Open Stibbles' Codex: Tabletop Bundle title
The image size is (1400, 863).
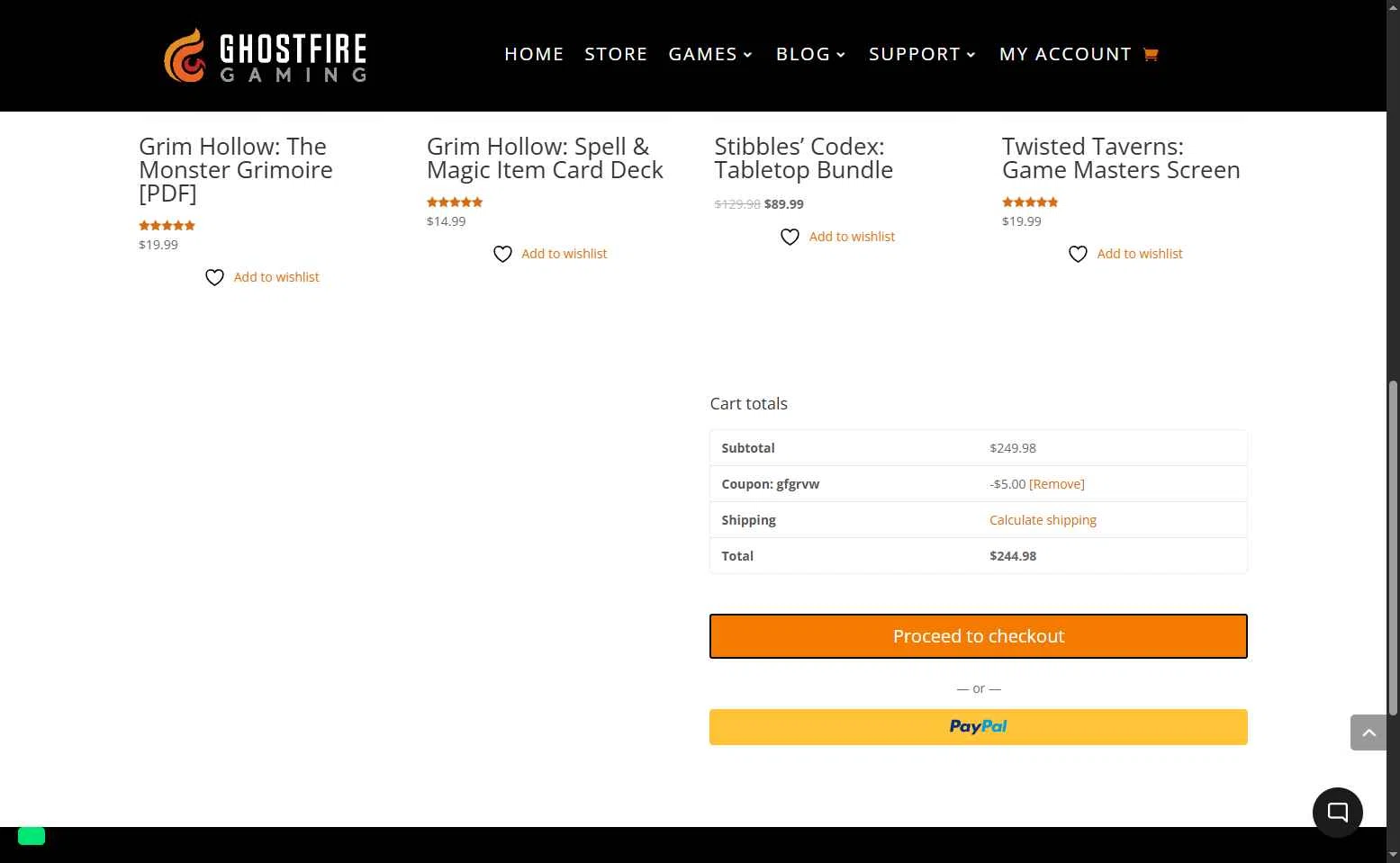tap(803, 158)
